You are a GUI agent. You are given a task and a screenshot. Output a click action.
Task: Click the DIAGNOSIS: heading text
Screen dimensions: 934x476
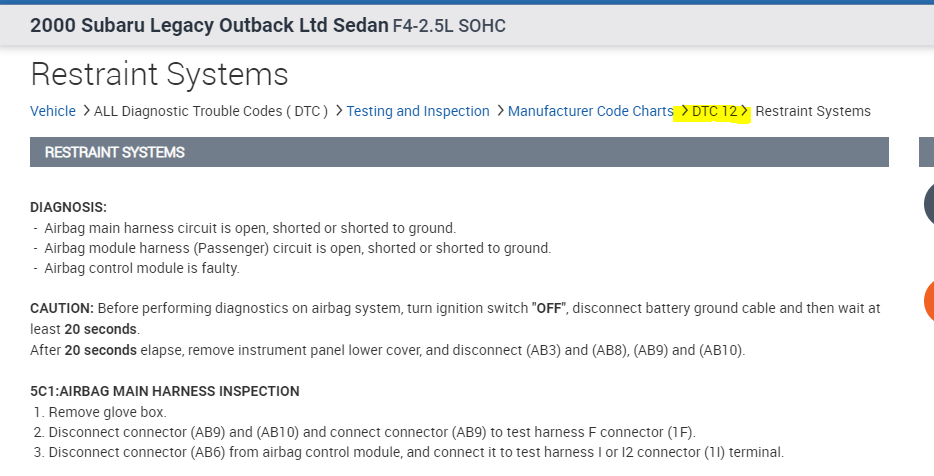click(x=68, y=207)
